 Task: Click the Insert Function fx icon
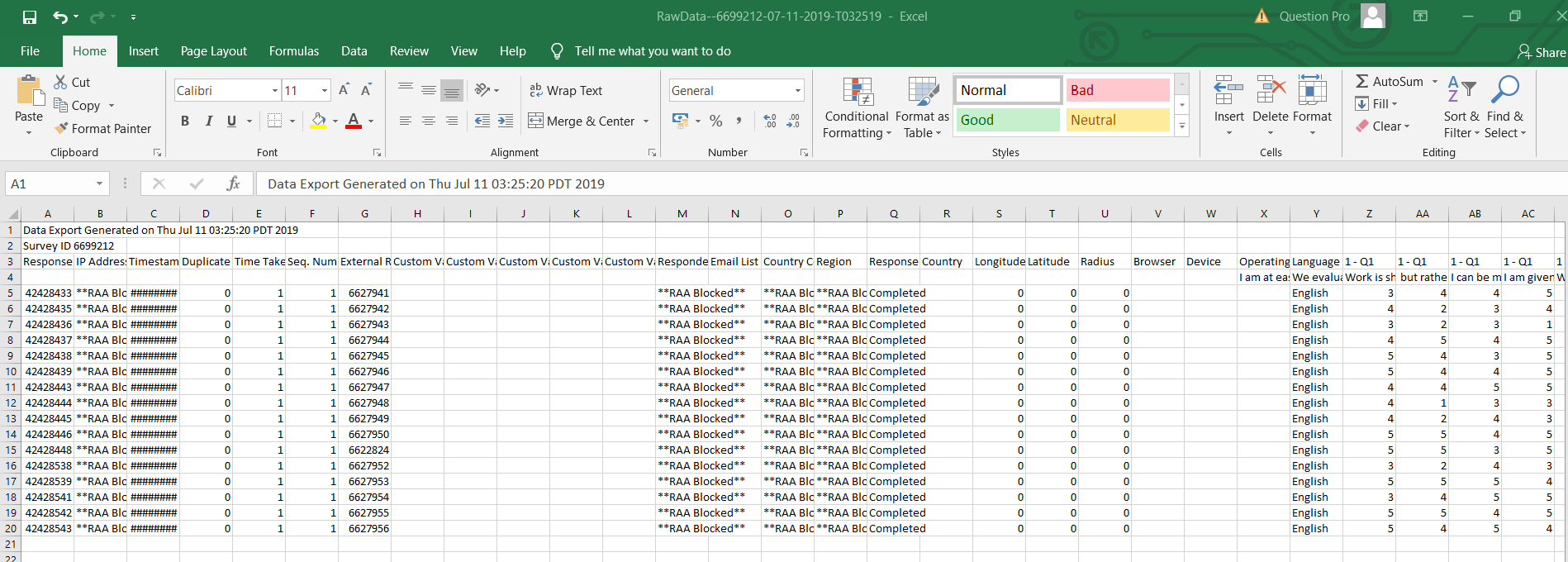click(x=233, y=183)
